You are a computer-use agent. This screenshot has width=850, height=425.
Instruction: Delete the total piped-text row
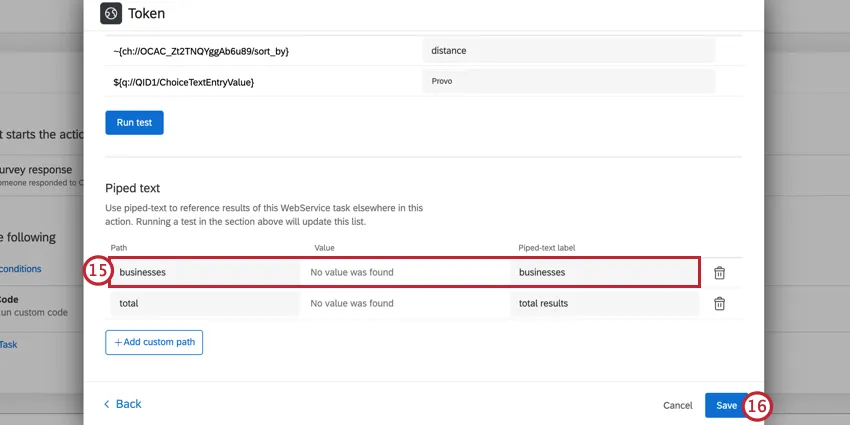pyautogui.click(x=719, y=303)
